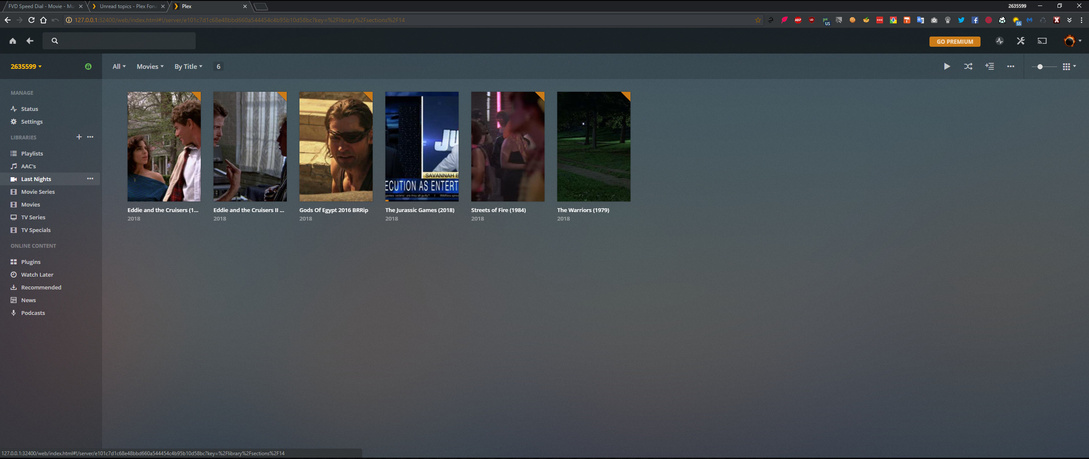Screen dimensions: 1089x459
Task: Open Eddie and the Cruisers II poster
Action: [x=250, y=147]
